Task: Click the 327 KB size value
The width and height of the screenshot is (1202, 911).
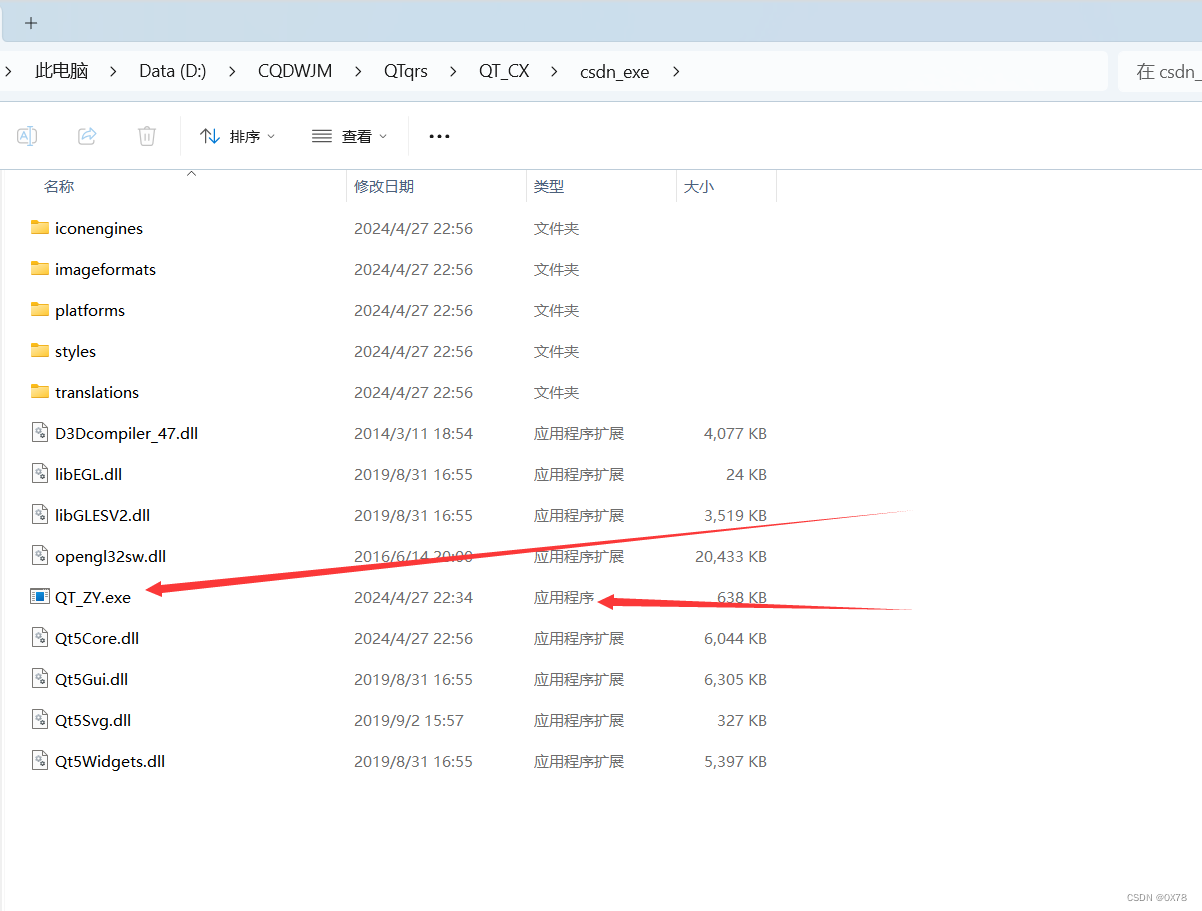Action: [x=742, y=720]
